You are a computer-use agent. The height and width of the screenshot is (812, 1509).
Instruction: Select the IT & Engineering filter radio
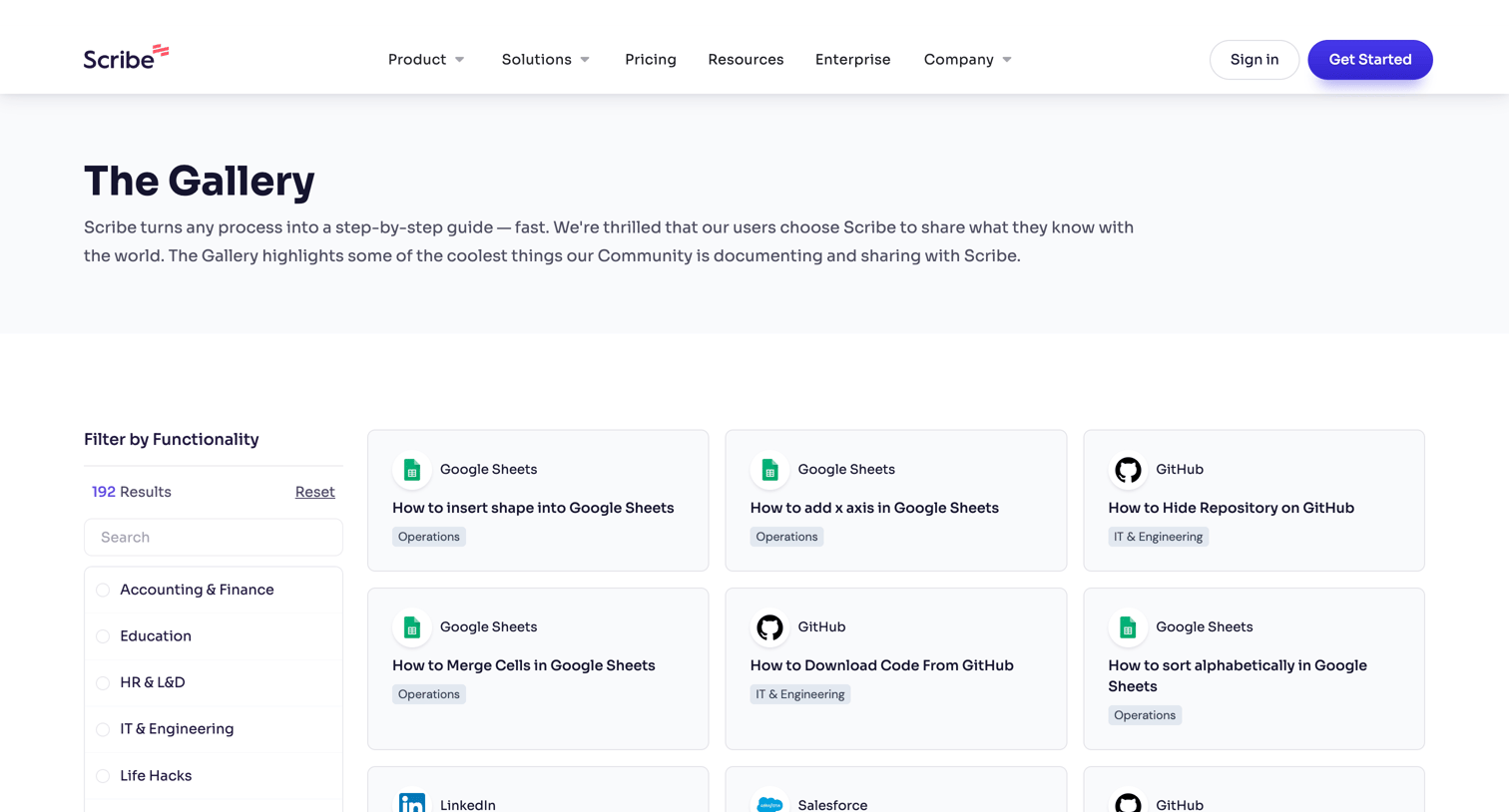tap(103, 729)
